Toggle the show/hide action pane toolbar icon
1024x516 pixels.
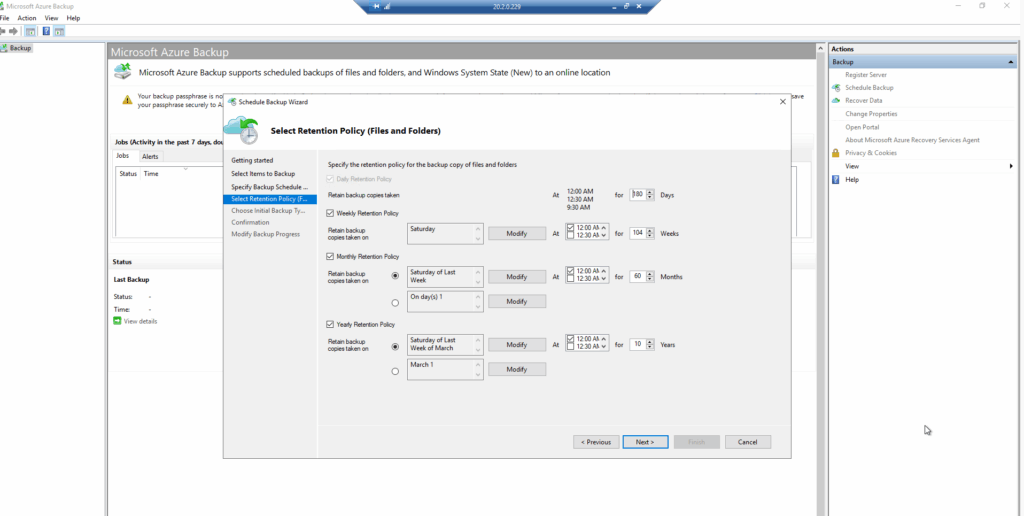[59, 31]
